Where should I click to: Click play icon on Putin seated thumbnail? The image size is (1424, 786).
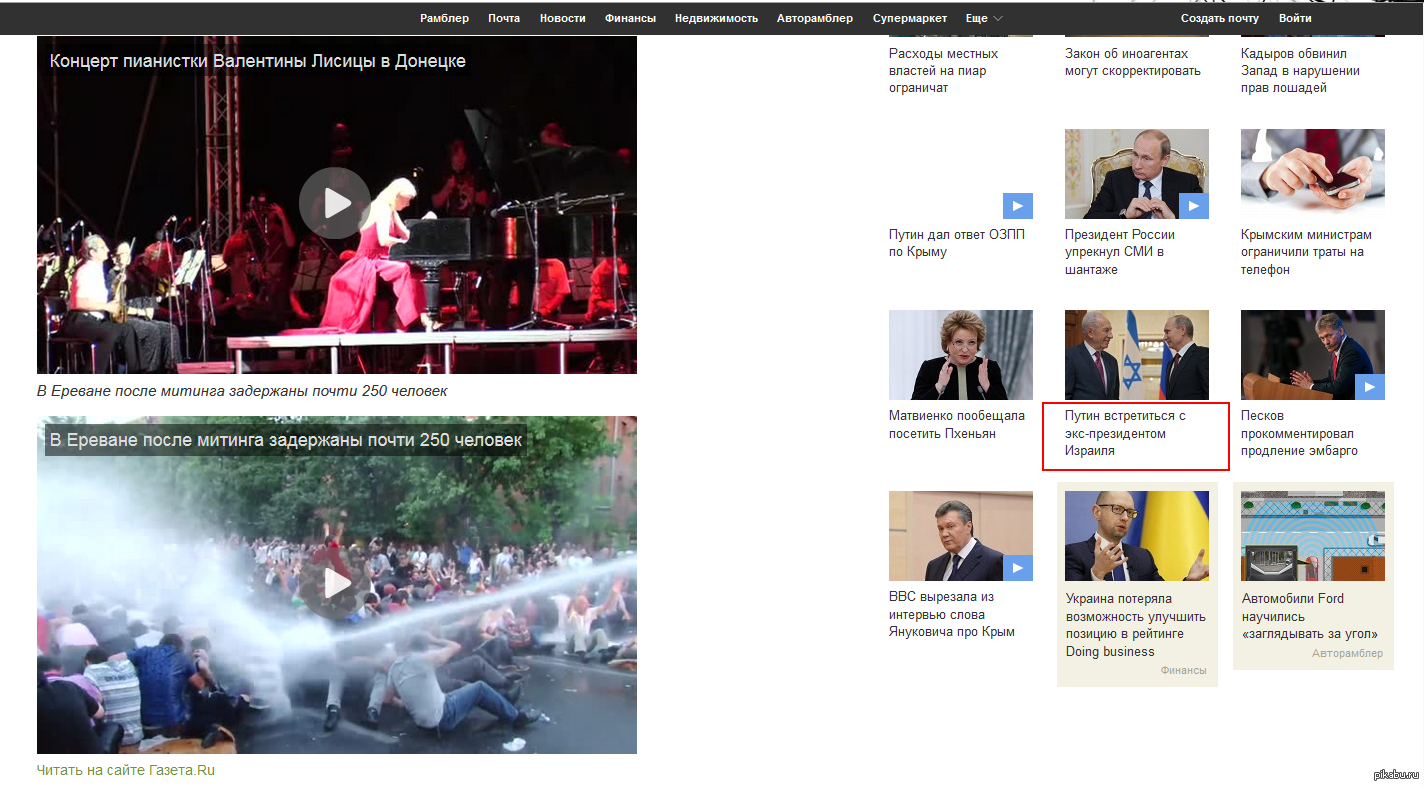pyautogui.click(x=1193, y=206)
